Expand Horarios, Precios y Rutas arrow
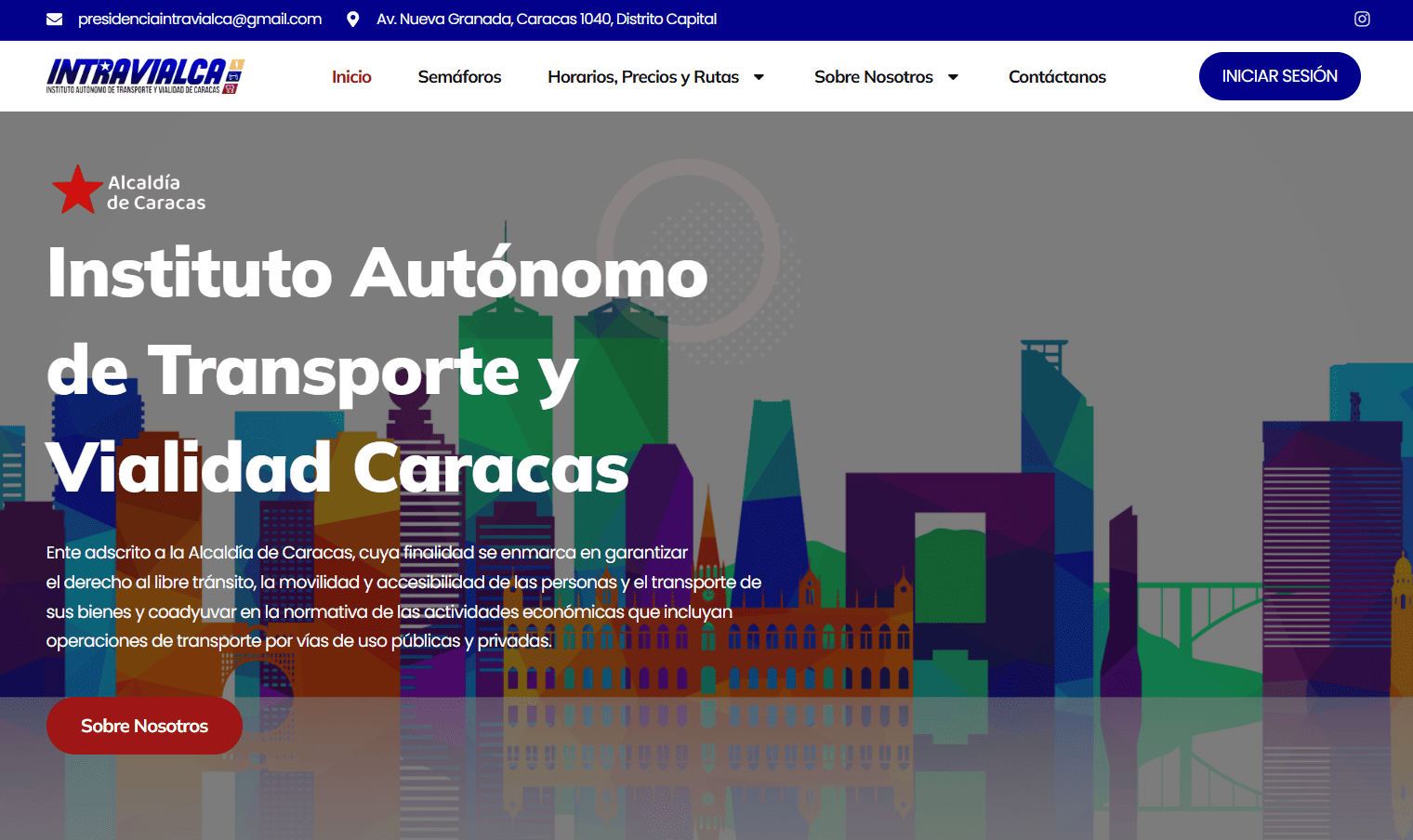Image resolution: width=1413 pixels, height=840 pixels. 759,77
